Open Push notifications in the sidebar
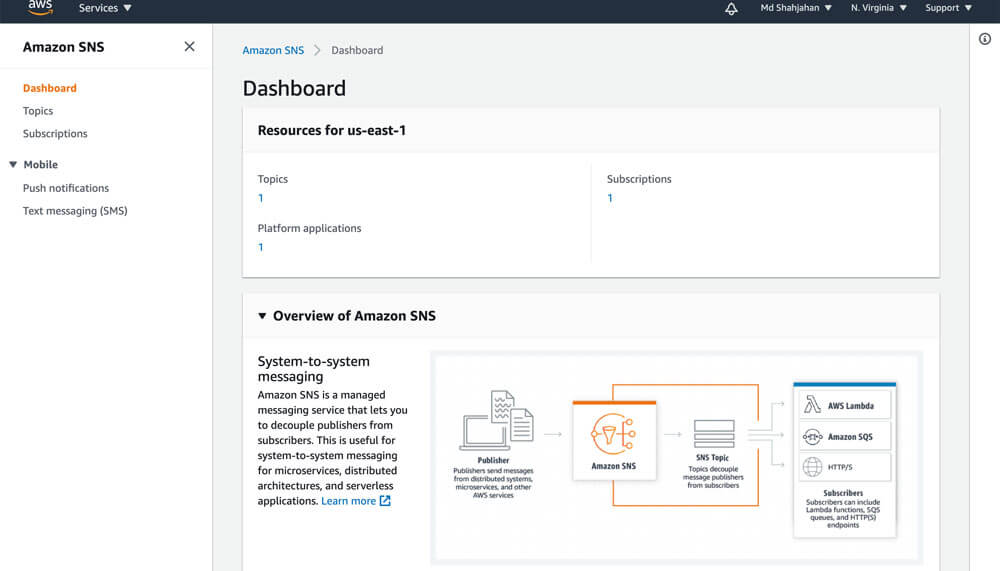The width and height of the screenshot is (1000, 571). click(66, 188)
